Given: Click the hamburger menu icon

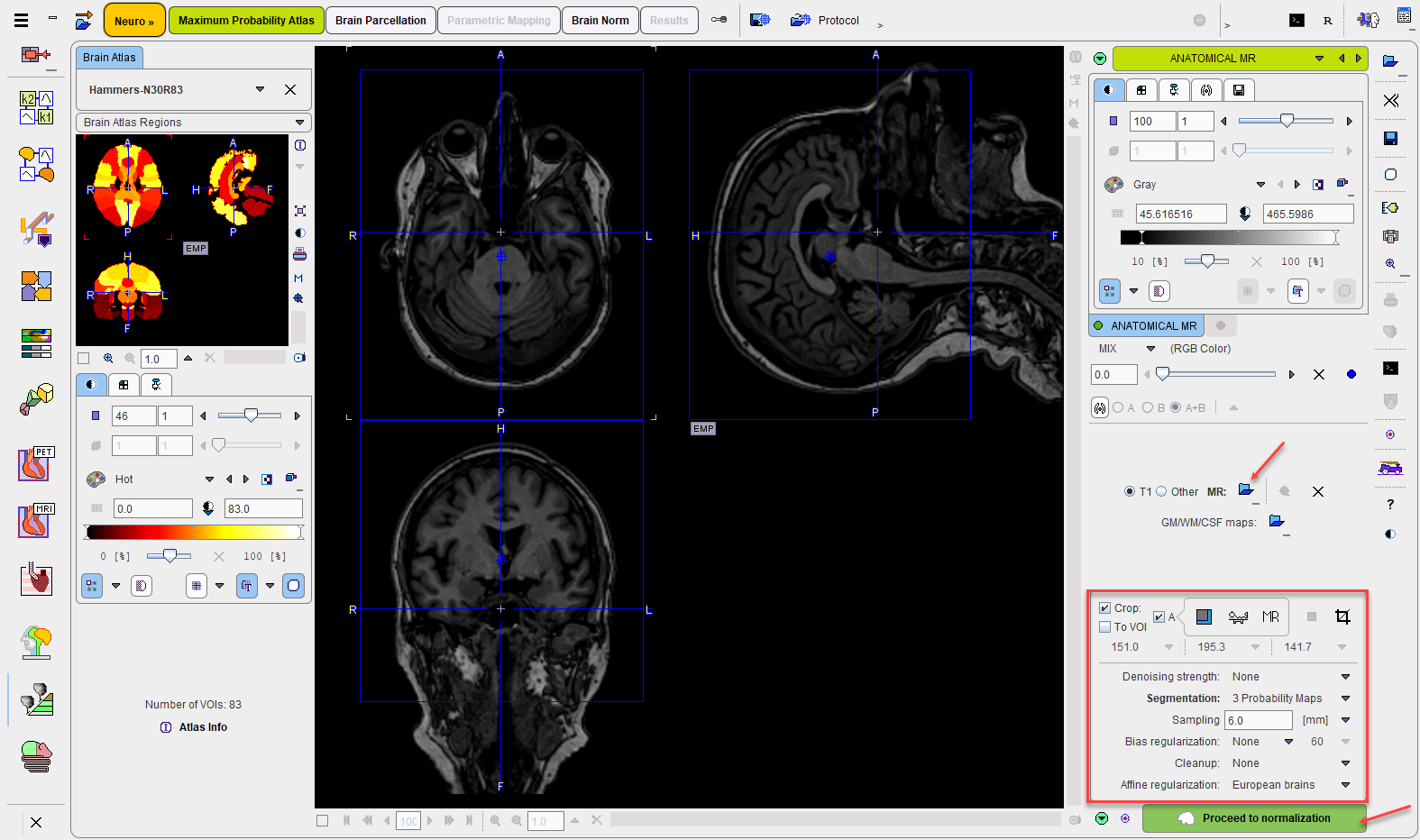Looking at the screenshot, I should click(22, 20).
